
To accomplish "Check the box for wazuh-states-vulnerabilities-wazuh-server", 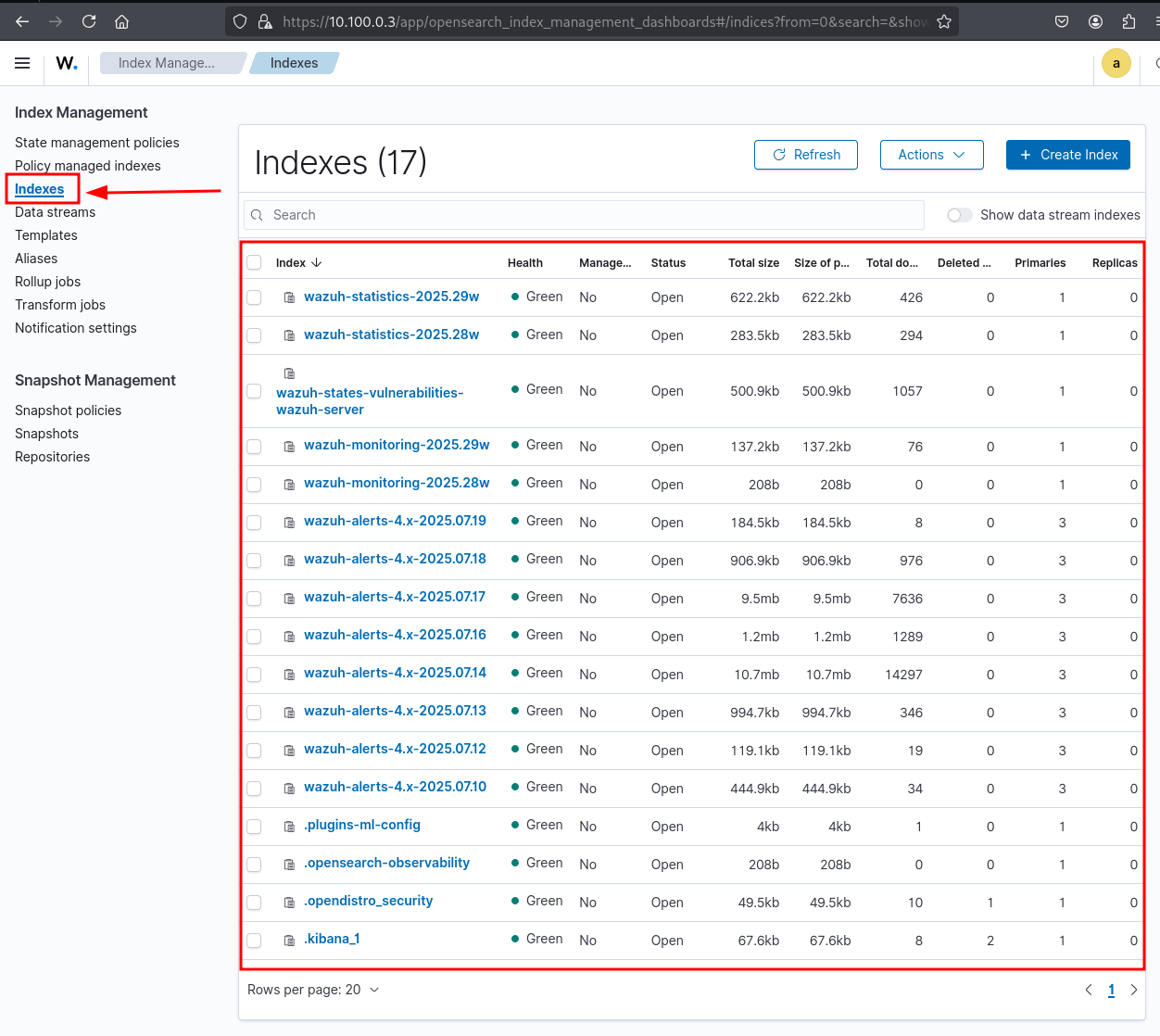I will (254, 391).
